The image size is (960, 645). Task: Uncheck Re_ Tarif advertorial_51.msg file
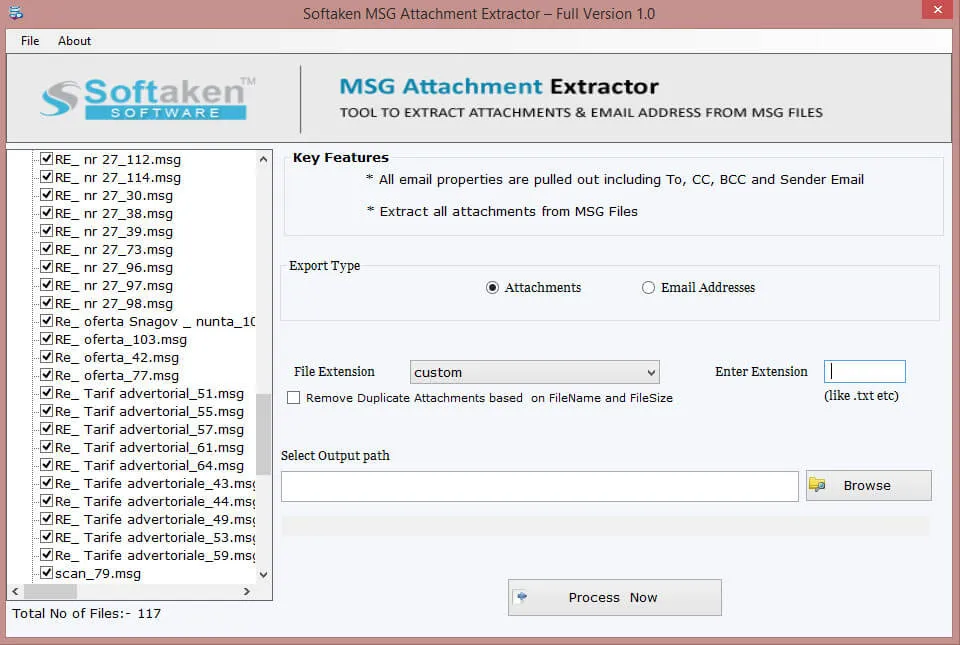coord(47,393)
